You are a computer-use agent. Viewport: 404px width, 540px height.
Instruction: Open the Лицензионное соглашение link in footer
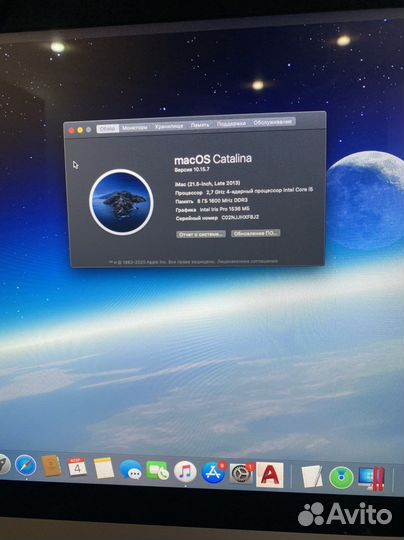247,261
